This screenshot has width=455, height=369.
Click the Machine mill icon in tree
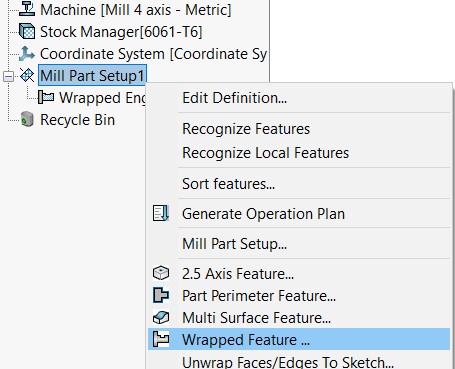point(27,9)
